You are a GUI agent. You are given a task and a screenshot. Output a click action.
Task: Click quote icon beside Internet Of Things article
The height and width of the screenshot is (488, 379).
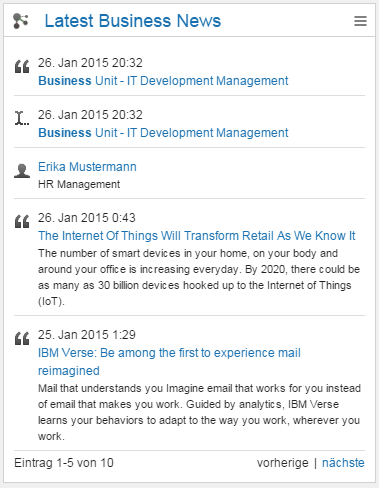pos(22,221)
